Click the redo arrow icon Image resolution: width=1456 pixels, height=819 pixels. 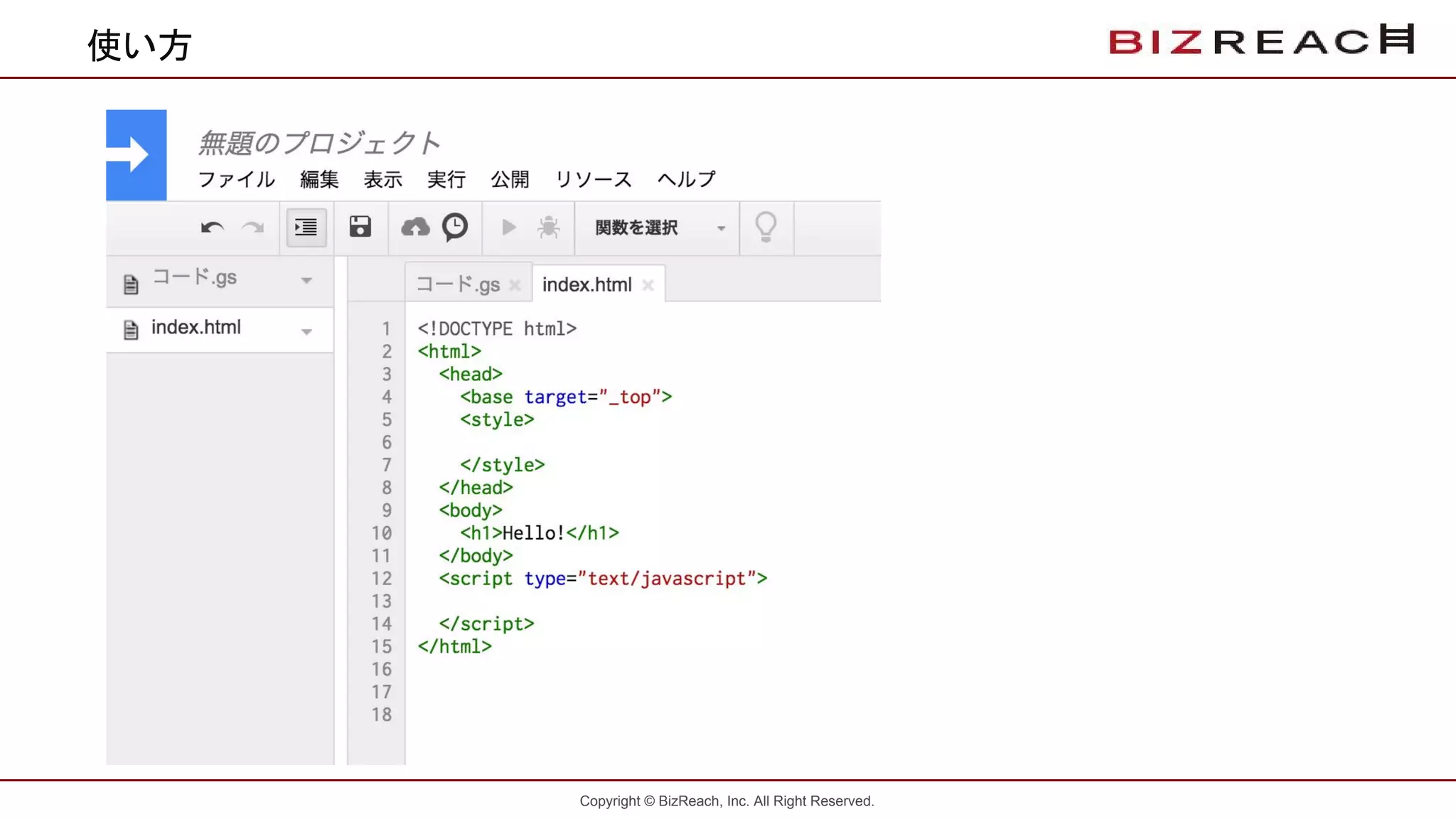(252, 227)
